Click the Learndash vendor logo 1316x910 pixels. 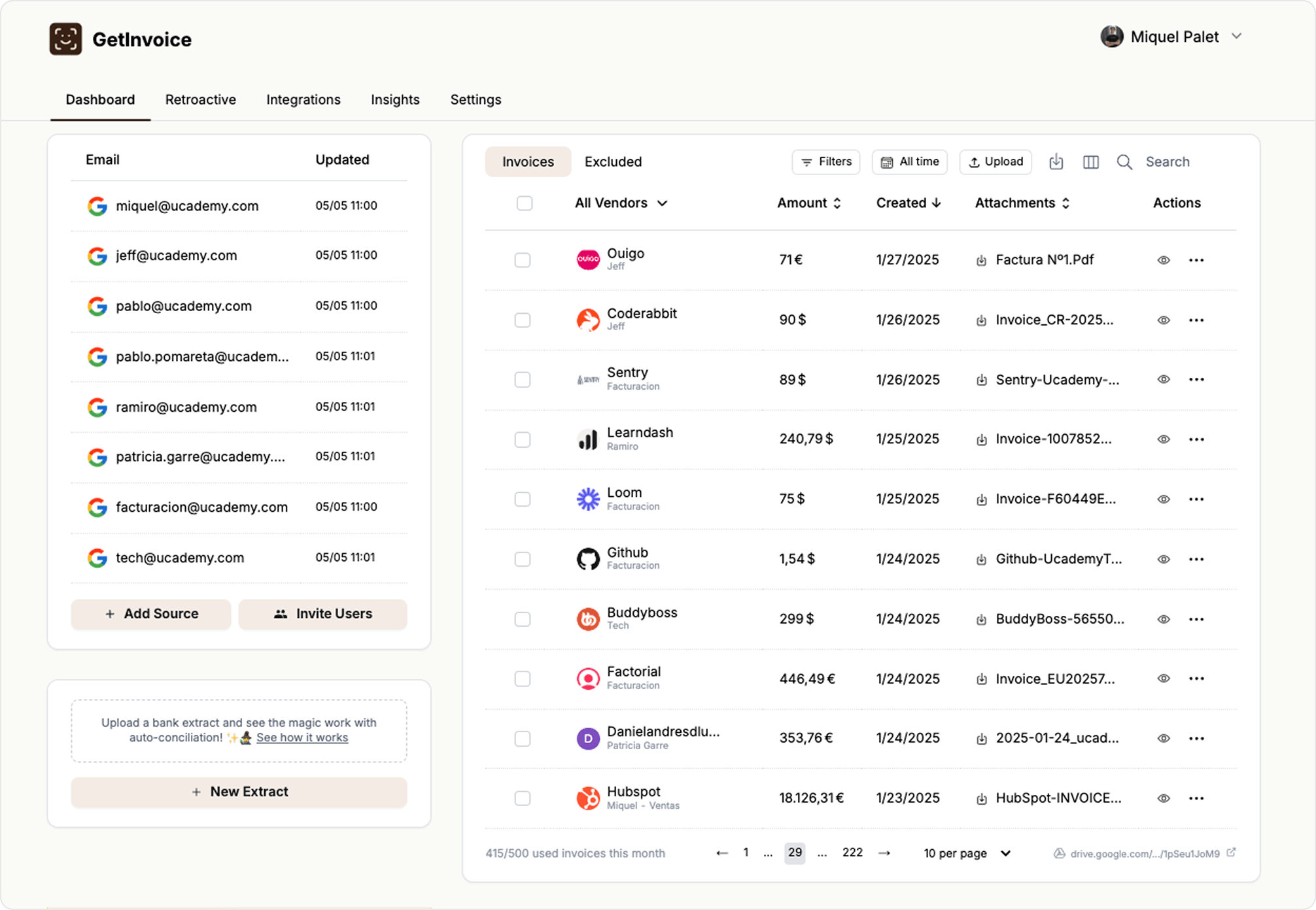tap(588, 439)
